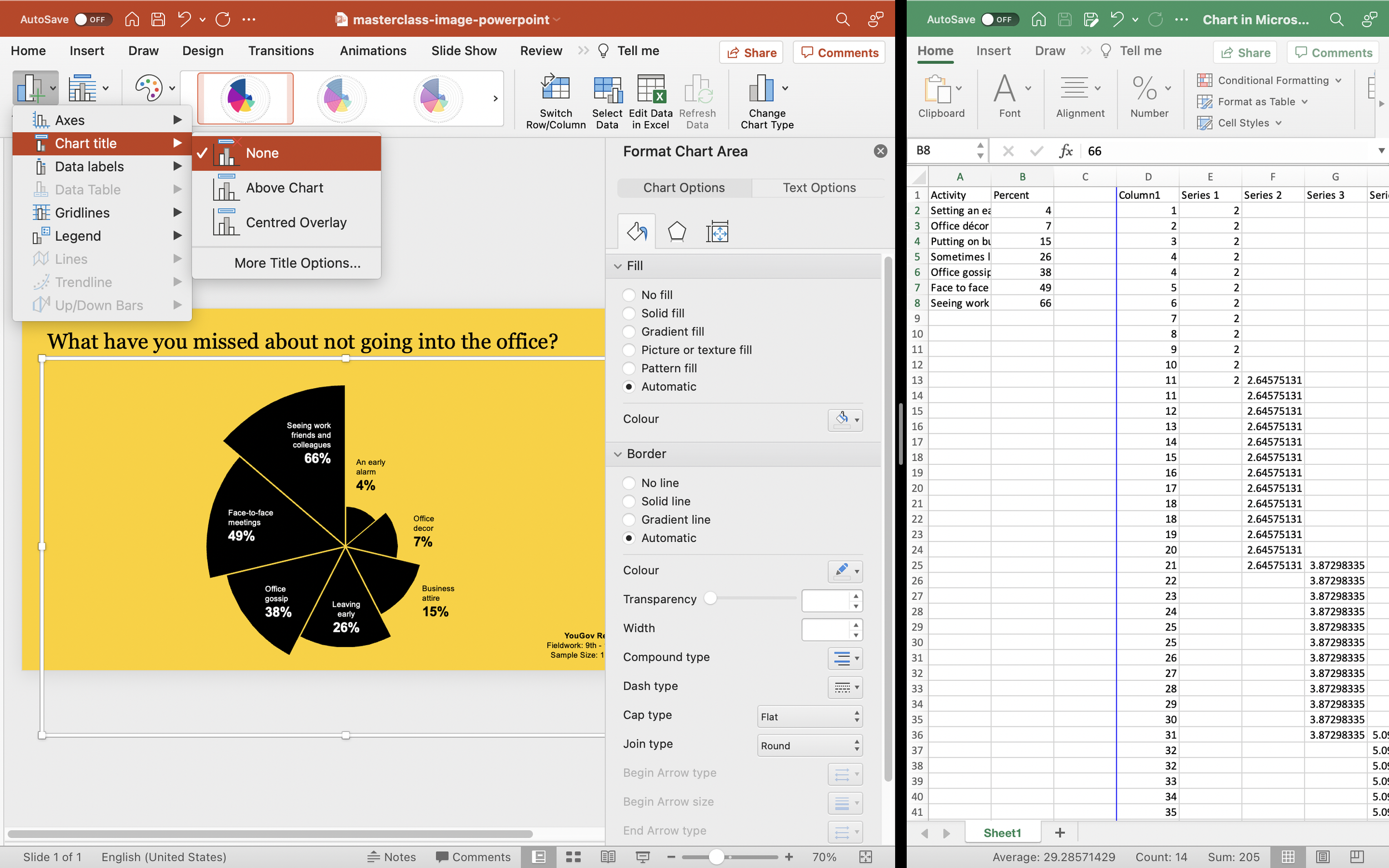This screenshot has width=1389, height=868.
Task: Click the Quick Layout icon
Action: pyautogui.click(x=83, y=88)
